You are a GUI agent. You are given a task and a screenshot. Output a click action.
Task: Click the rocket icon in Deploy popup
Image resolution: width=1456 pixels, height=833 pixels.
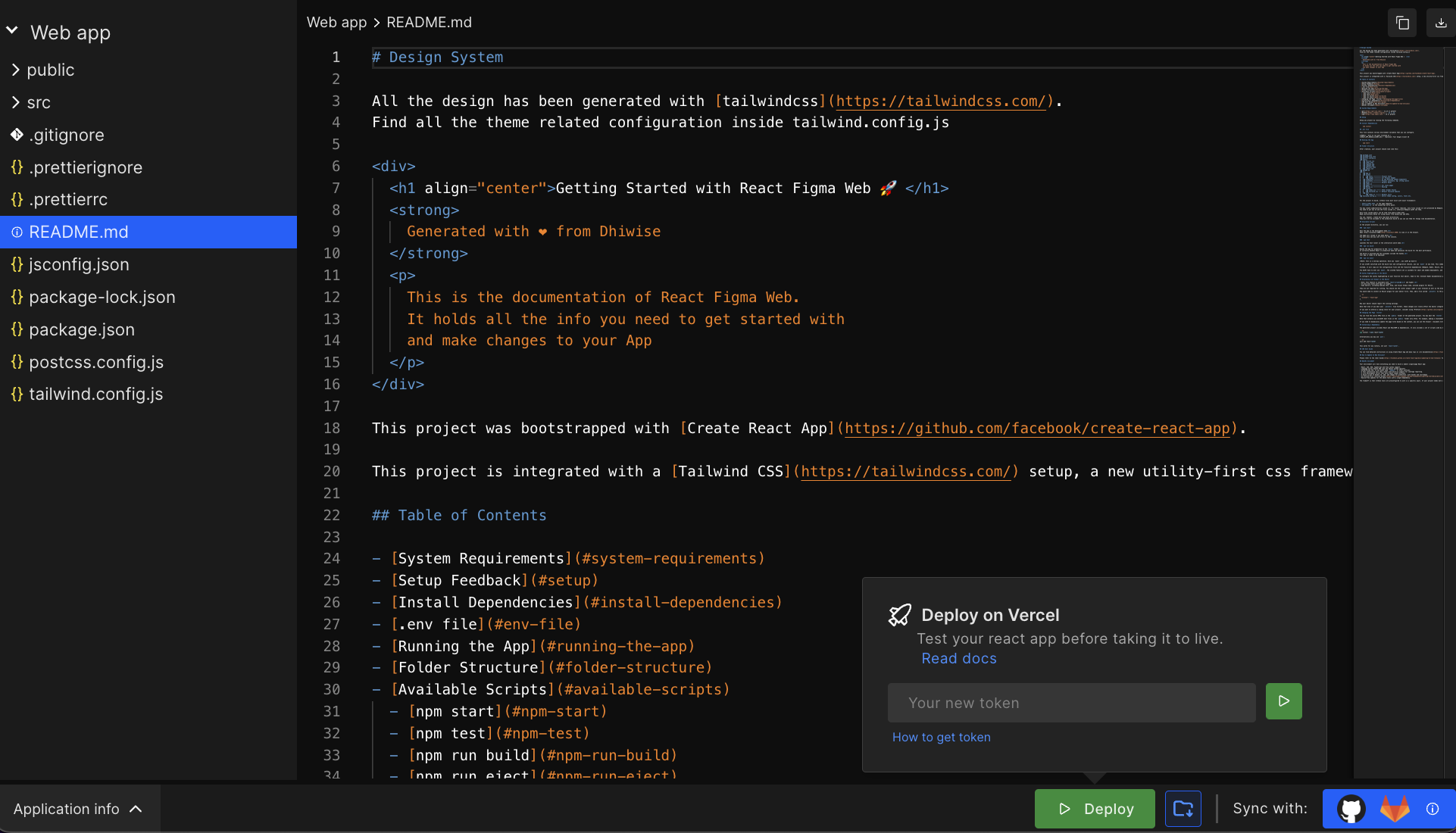[x=899, y=615]
